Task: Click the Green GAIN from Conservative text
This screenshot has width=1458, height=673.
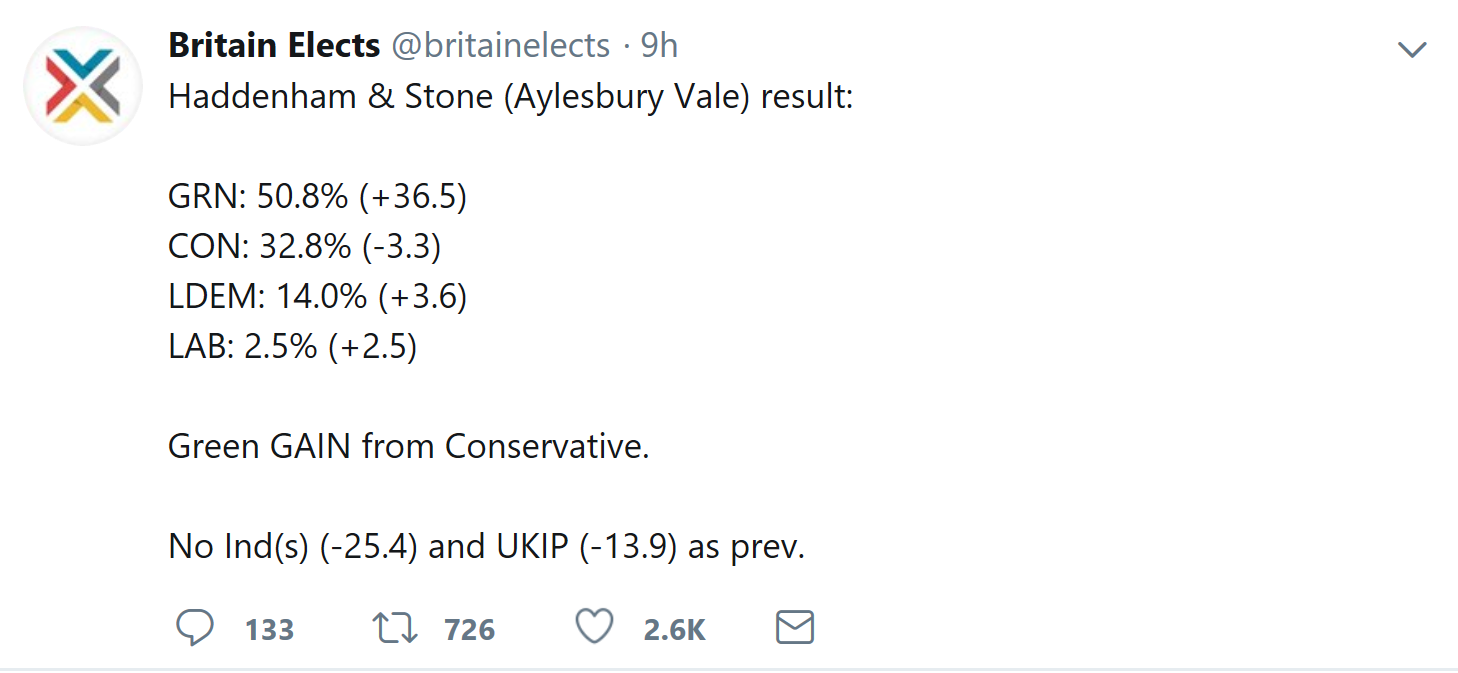Action: coord(408,446)
